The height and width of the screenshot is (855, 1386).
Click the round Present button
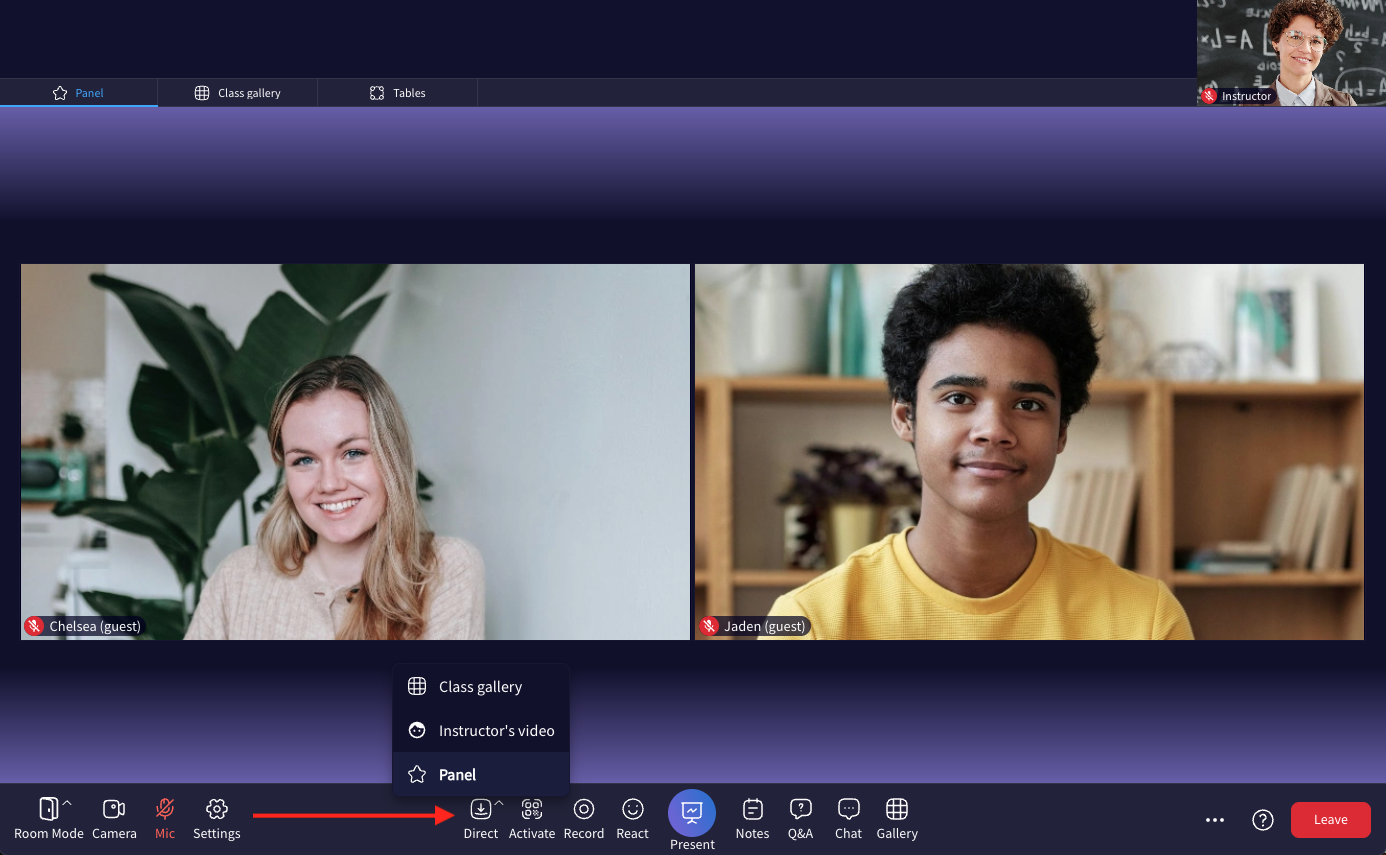692,813
